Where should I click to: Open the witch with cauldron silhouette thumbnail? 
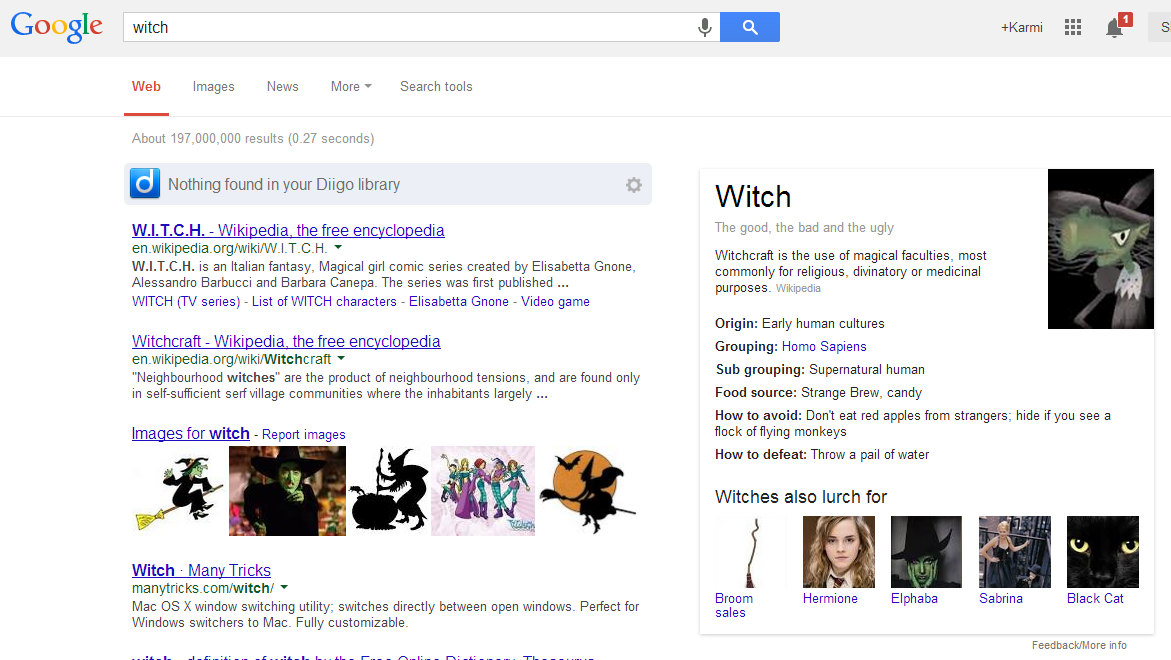tap(388, 491)
